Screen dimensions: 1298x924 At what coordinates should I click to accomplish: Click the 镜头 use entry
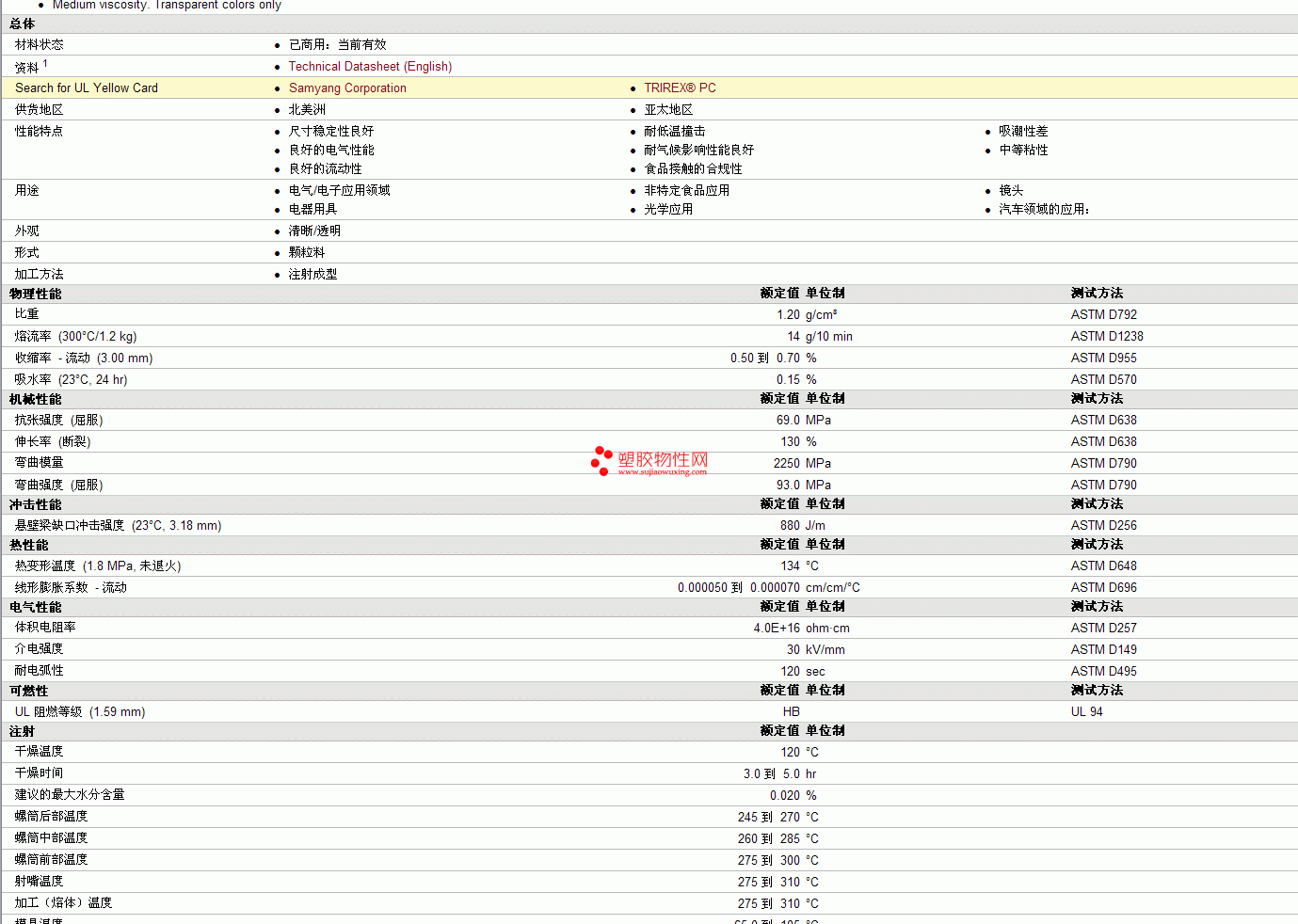(x=1011, y=191)
